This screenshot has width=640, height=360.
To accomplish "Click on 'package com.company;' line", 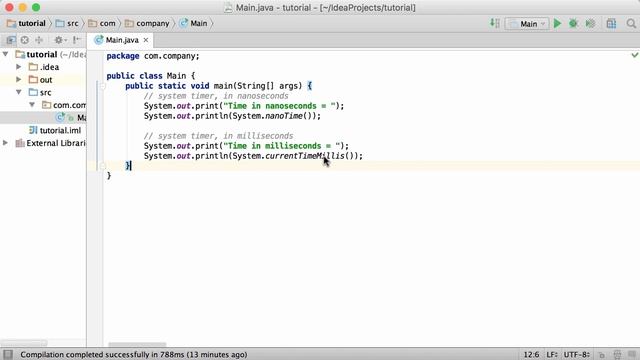I will click(x=153, y=56).
